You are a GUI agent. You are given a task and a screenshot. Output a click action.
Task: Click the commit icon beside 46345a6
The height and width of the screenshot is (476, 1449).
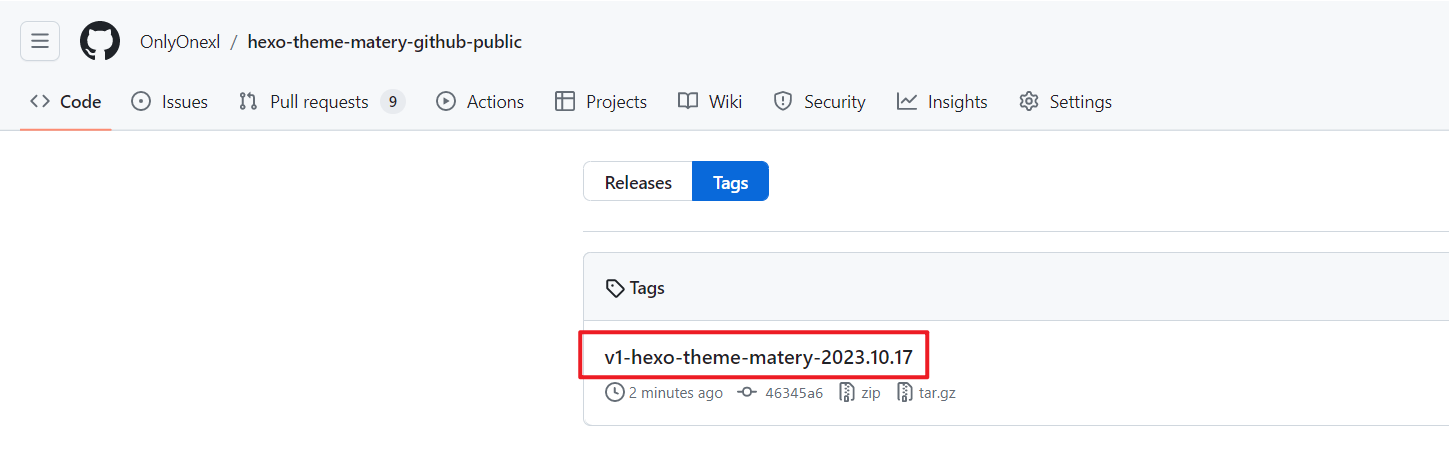[x=746, y=393]
